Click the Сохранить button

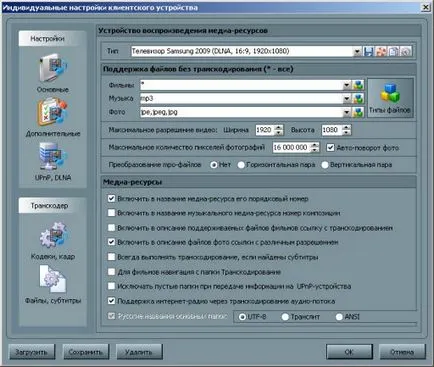[86, 352]
